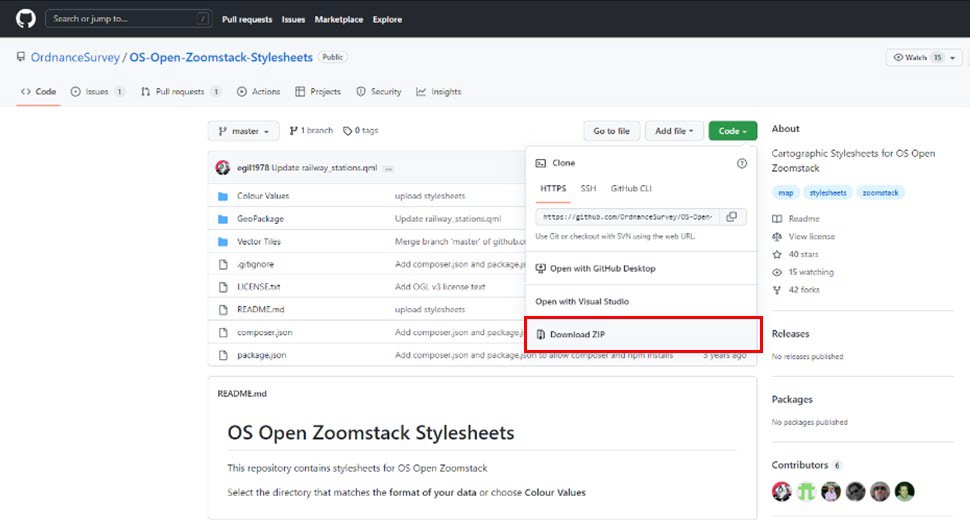
Task: Open third contributor avatar
Action: pyautogui.click(x=831, y=492)
